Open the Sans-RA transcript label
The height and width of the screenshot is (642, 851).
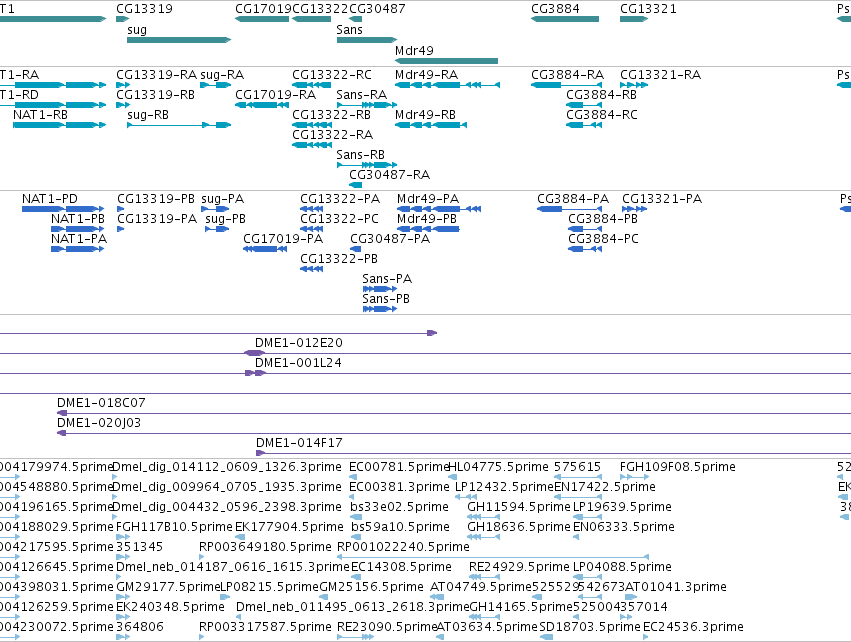(x=361, y=95)
